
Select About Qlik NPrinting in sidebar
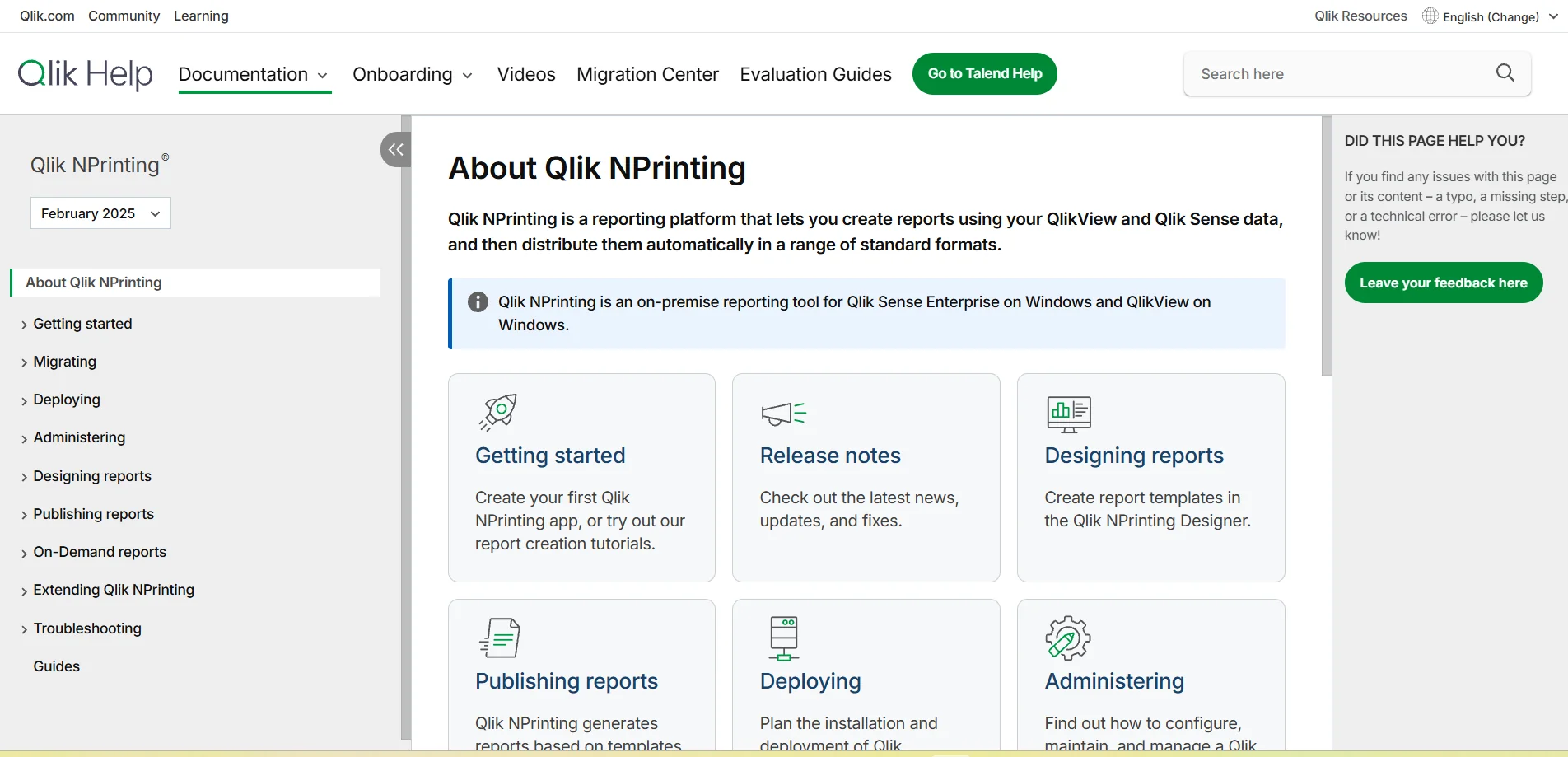point(195,283)
